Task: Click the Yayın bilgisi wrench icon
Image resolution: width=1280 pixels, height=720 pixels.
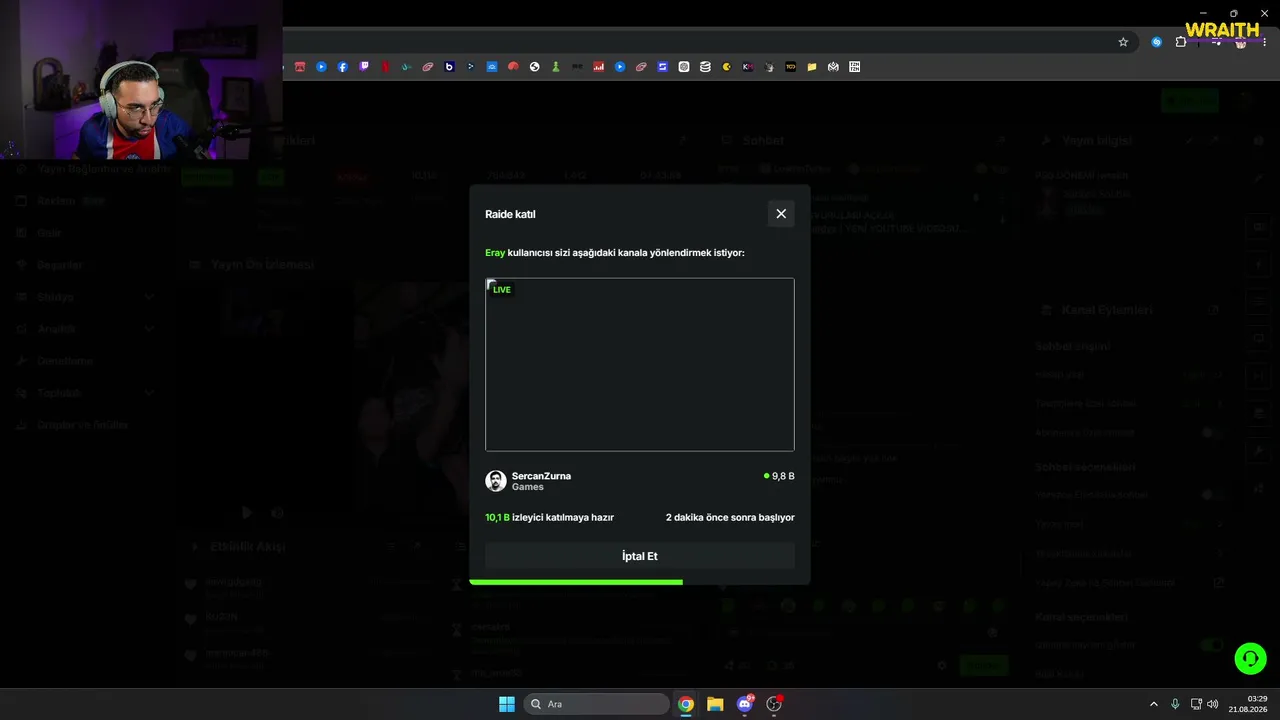Action: [x=1047, y=141]
